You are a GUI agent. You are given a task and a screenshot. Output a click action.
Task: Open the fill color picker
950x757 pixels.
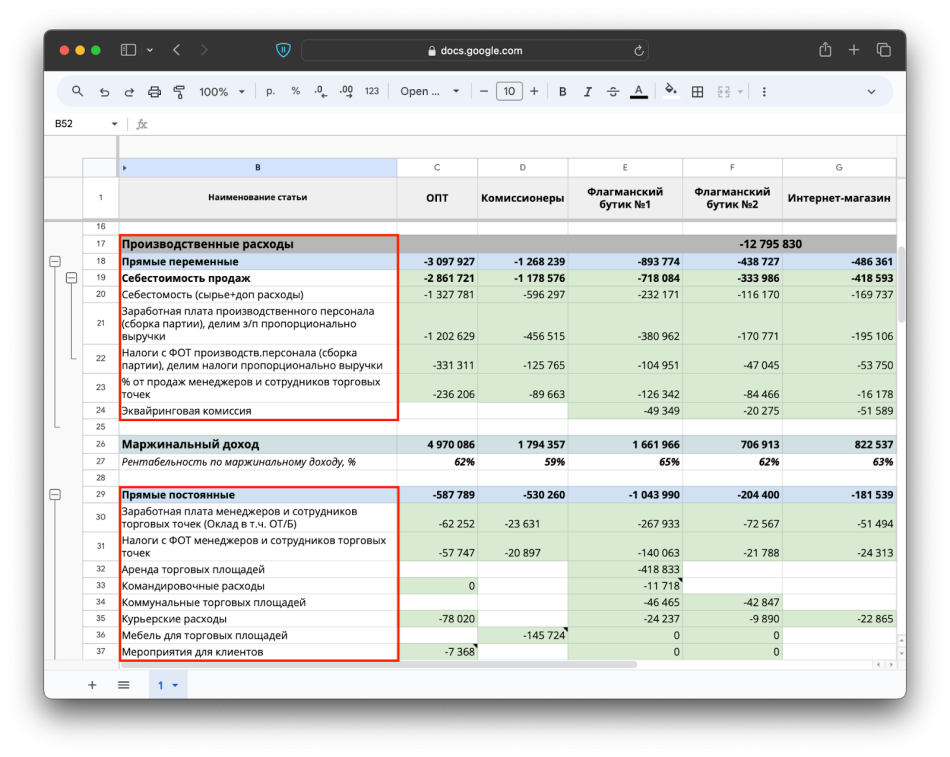(670, 91)
